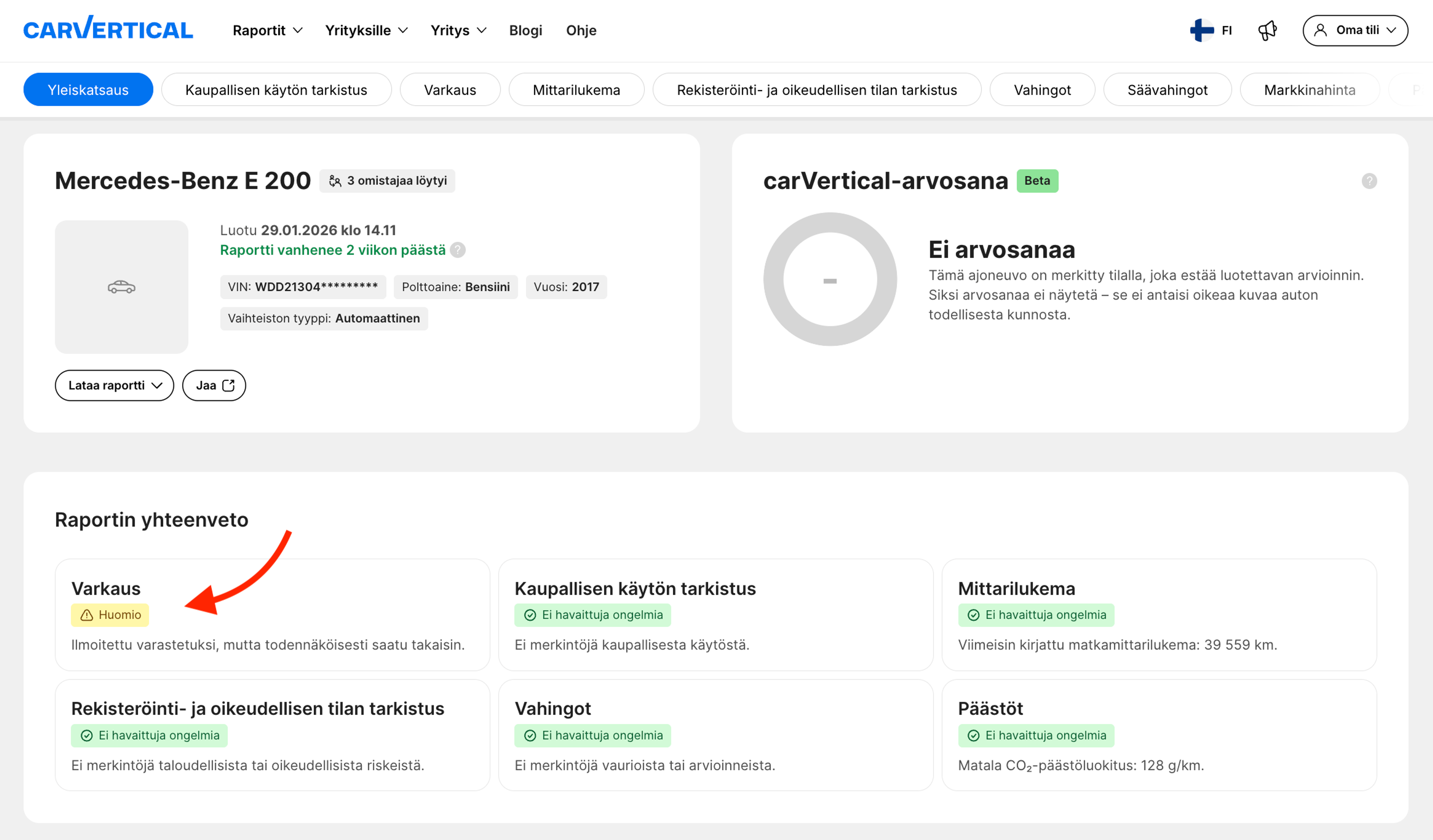Viewport: 1433px width, 840px height.
Task: Click the car placeholder image
Action: click(121, 287)
